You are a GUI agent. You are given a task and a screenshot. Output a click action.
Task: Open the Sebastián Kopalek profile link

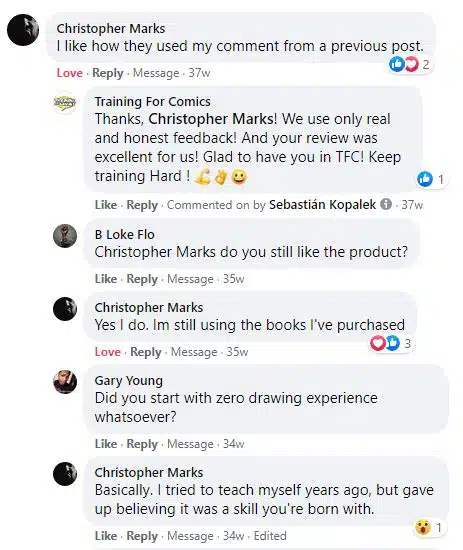click(x=322, y=204)
